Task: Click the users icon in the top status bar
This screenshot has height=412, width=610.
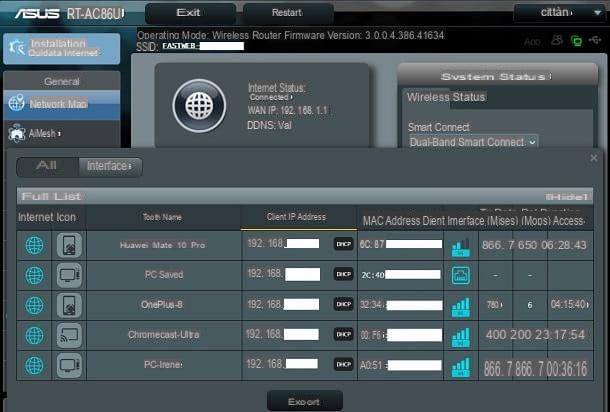Action: pyautogui.click(x=557, y=40)
